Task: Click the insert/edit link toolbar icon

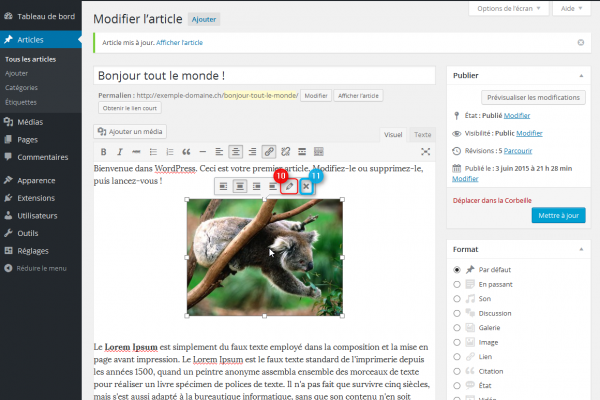Action: tap(268, 152)
